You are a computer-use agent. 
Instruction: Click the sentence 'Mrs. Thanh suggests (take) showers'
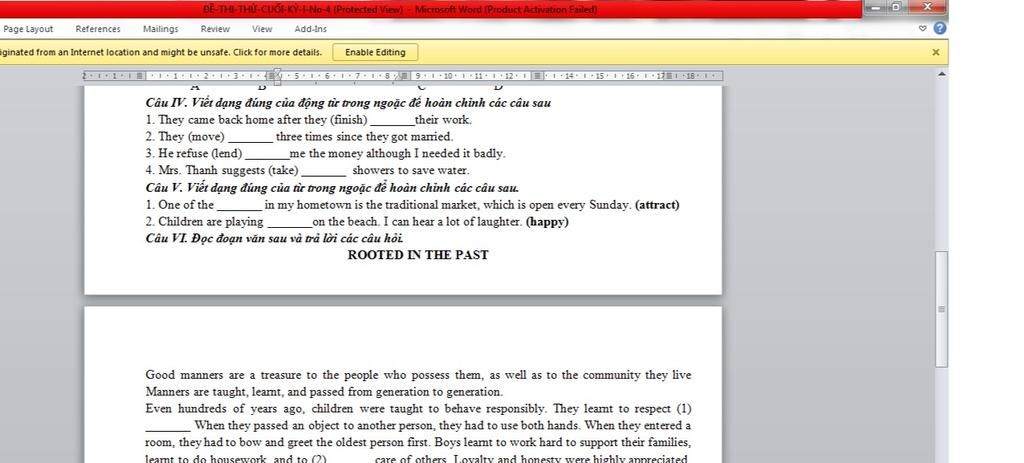tap(307, 170)
